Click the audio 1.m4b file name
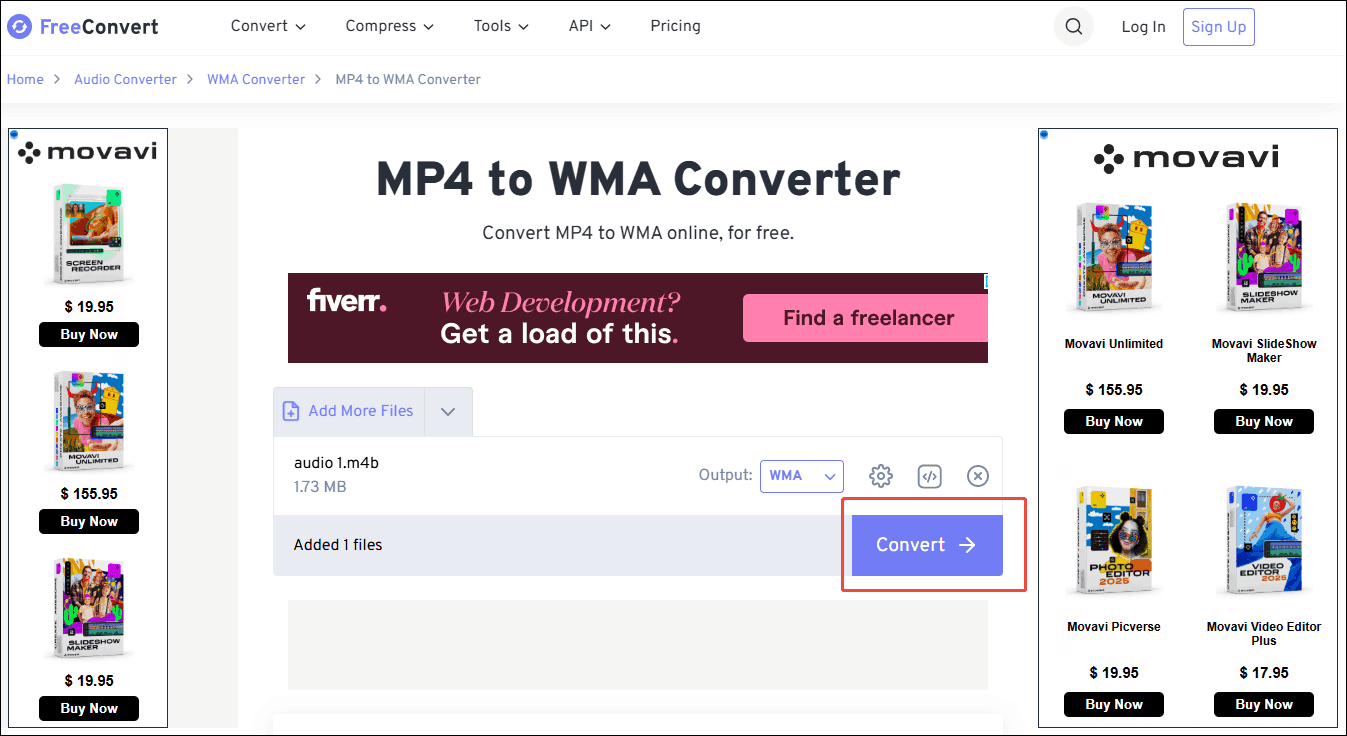Image resolution: width=1347 pixels, height=736 pixels. (x=336, y=463)
